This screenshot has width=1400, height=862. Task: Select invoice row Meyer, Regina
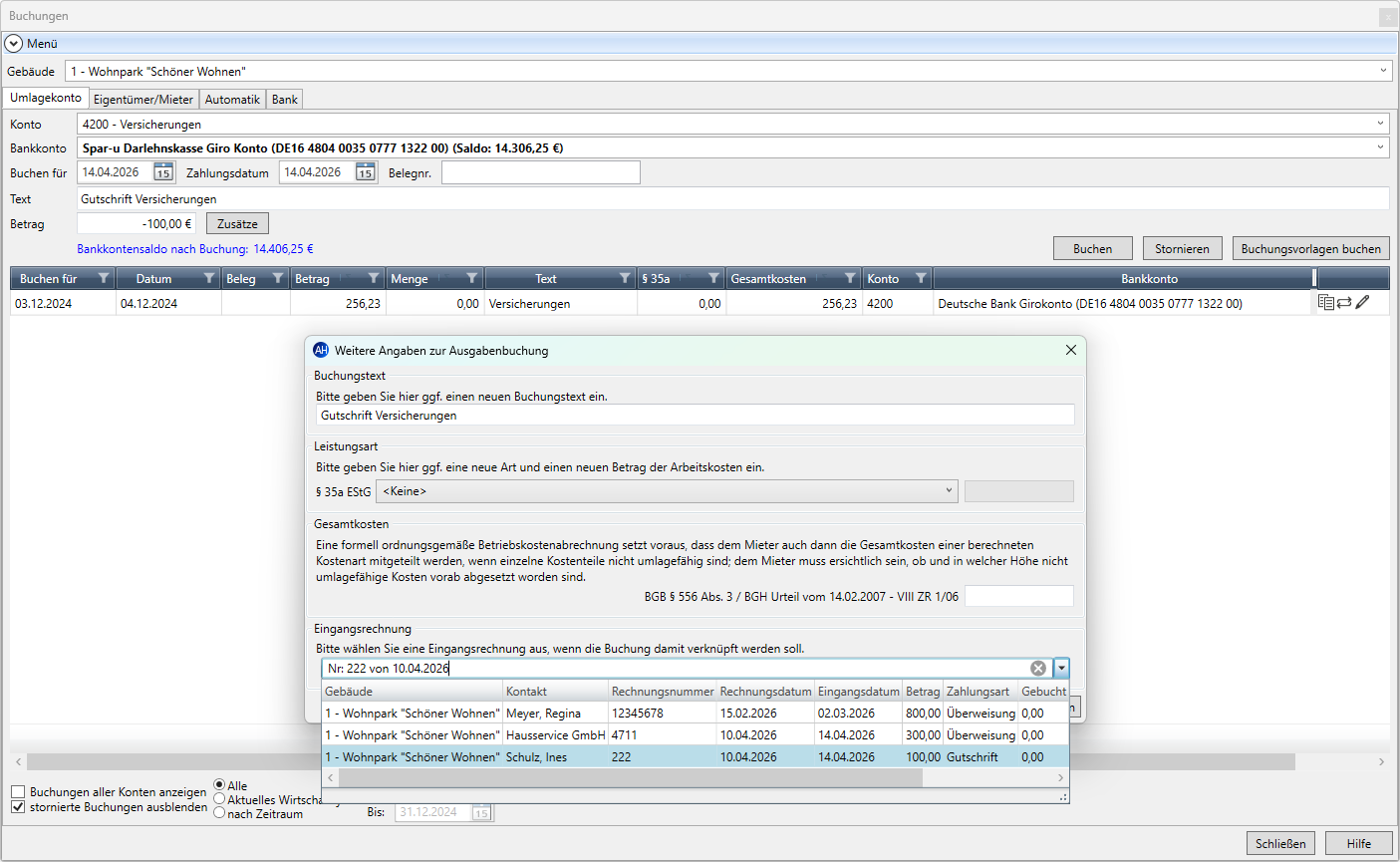click(x=695, y=714)
